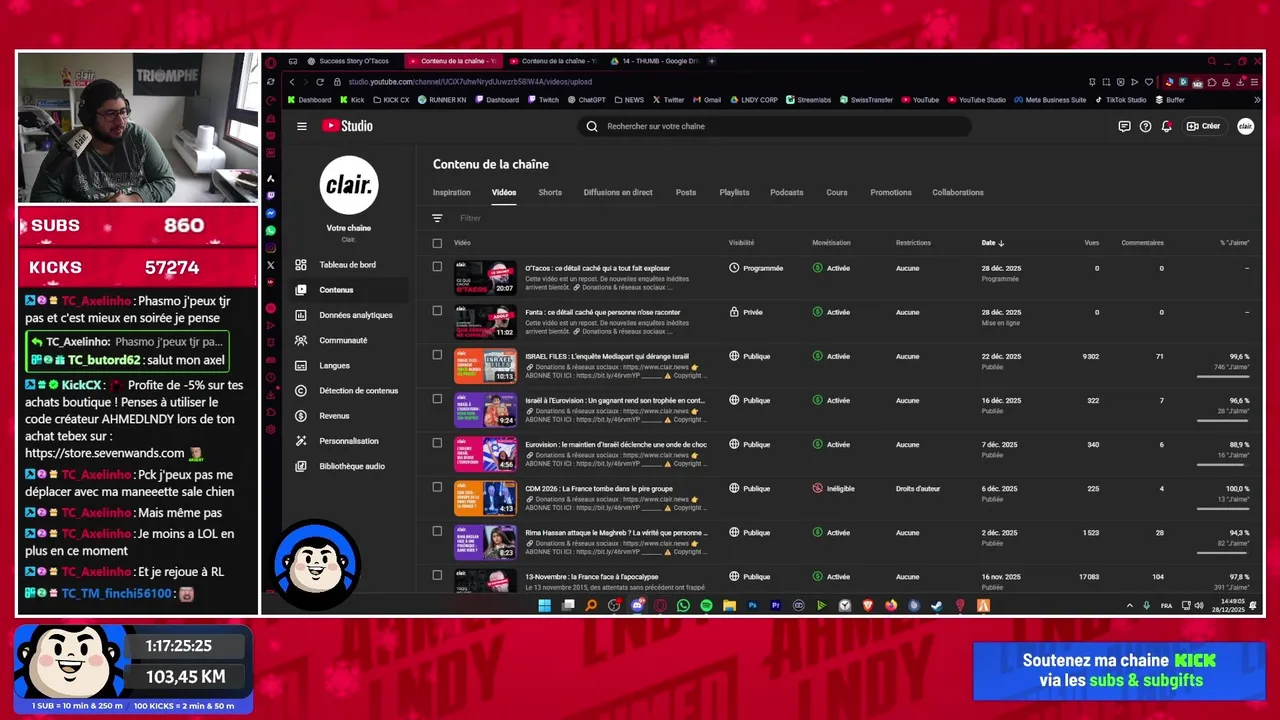The image size is (1280, 720).
Task: Switch to the Diffusions en direct tab
Action: click(618, 192)
